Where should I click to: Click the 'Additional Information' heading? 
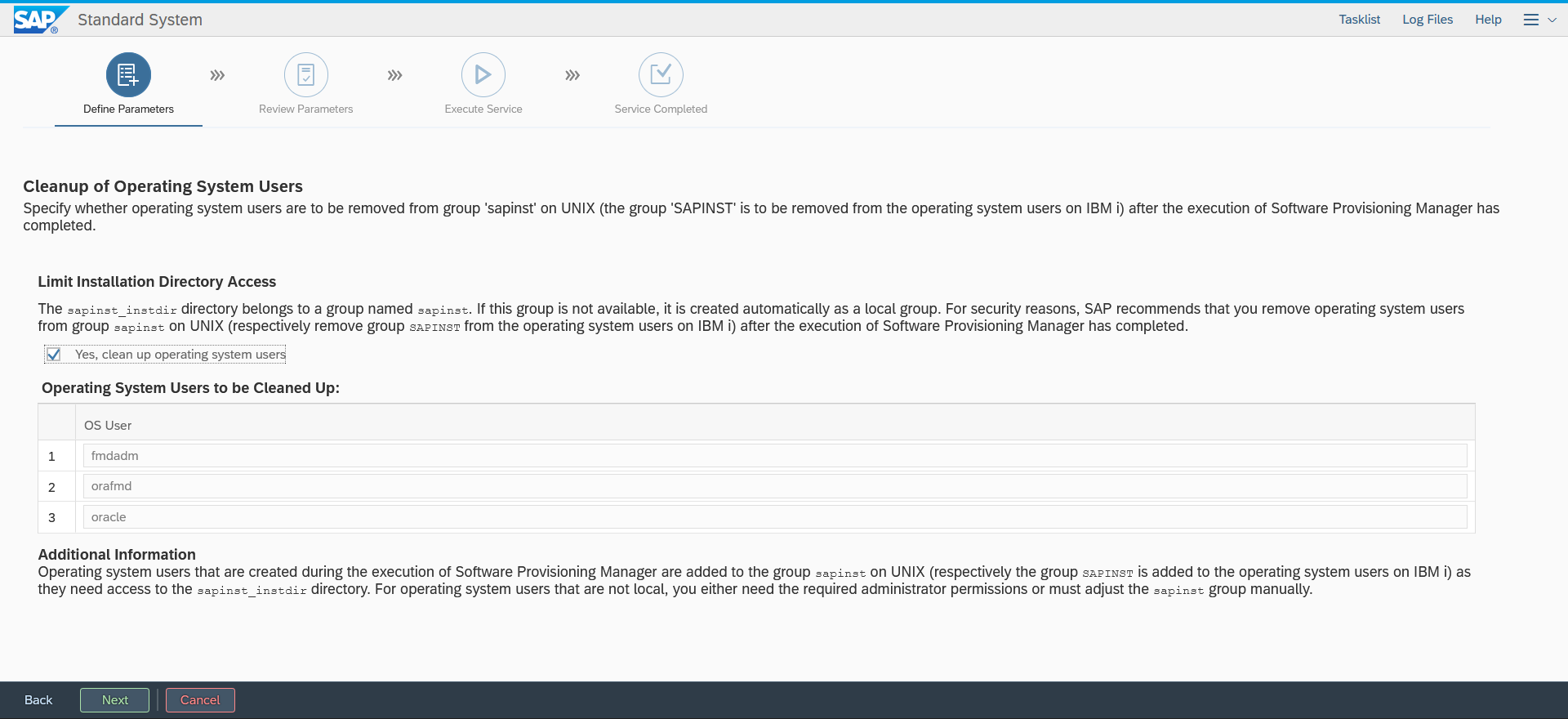[117, 555]
